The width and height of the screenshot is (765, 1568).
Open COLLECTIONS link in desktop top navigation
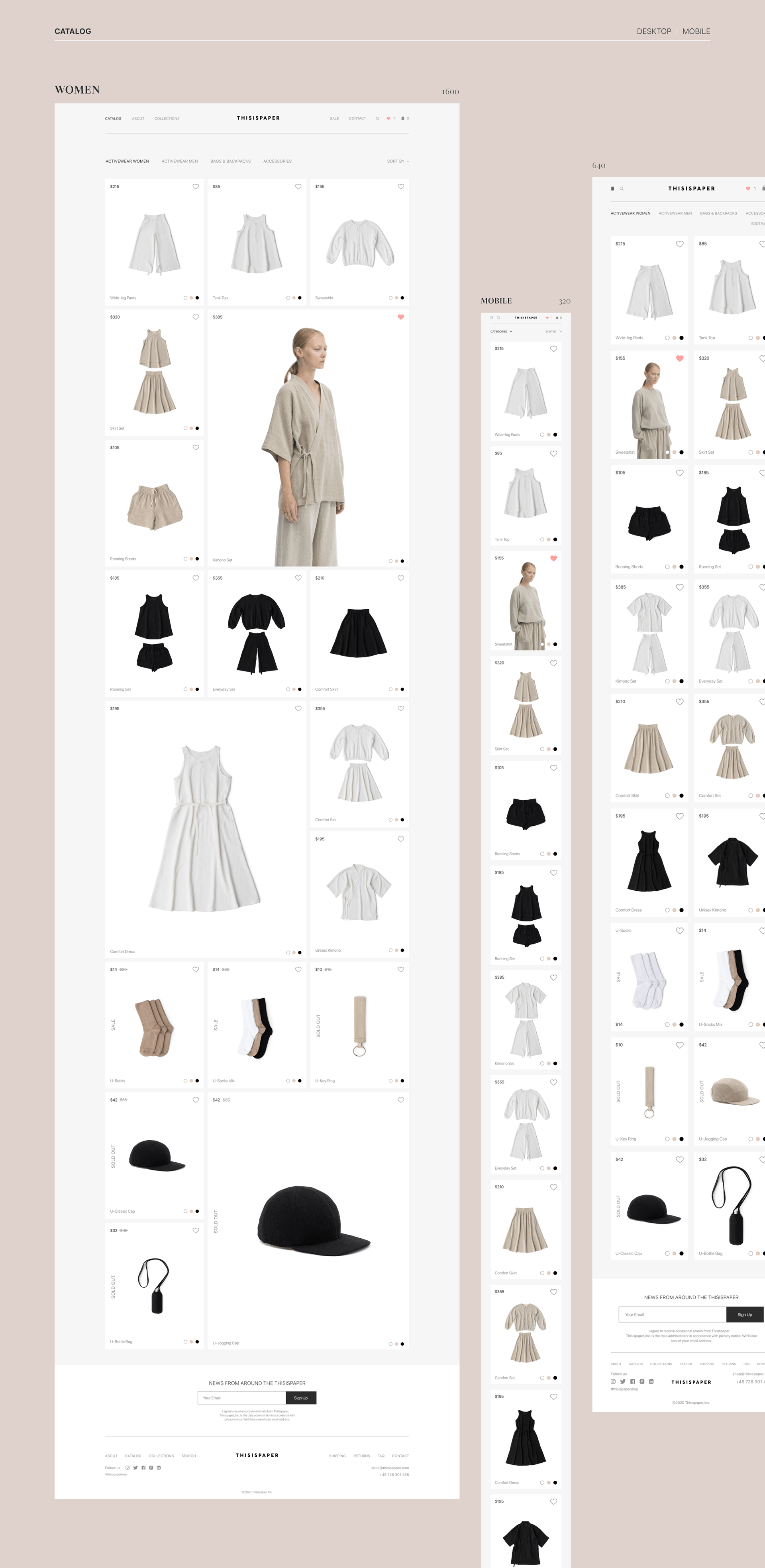(x=167, y=119)
